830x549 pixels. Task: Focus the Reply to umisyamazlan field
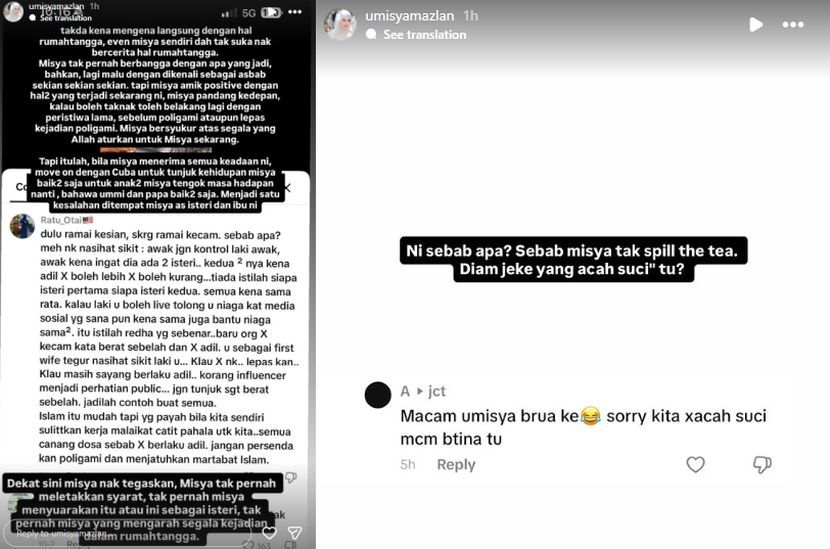pos(132,533)
